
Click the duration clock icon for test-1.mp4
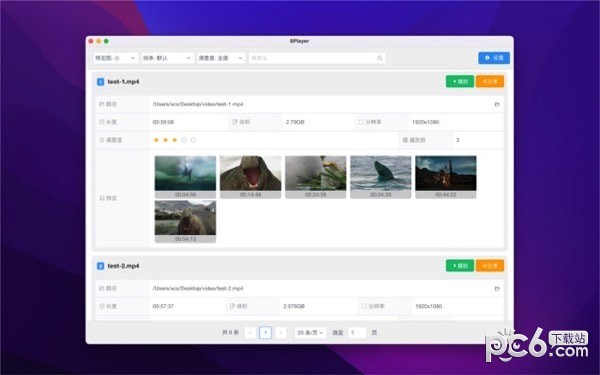pos(102,122)
